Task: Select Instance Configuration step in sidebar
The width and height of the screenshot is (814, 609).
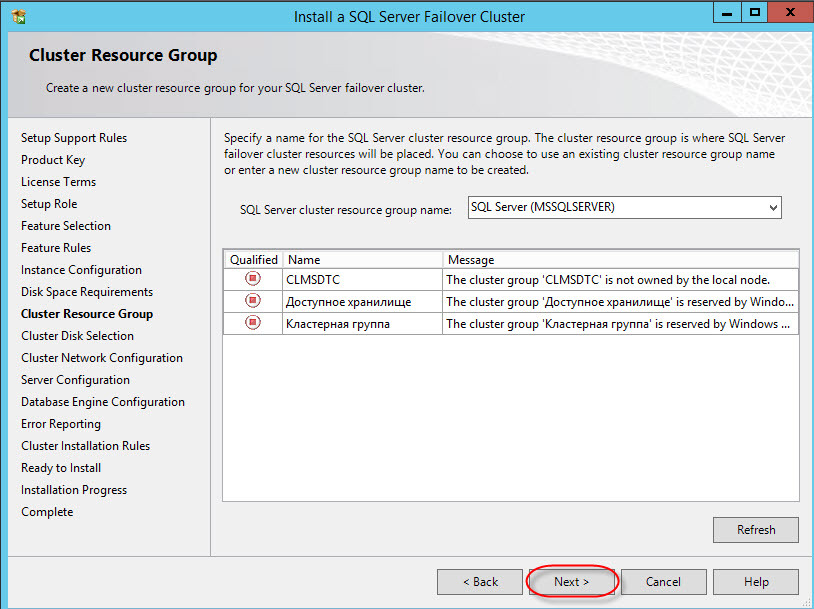Action: coord(81,270)
